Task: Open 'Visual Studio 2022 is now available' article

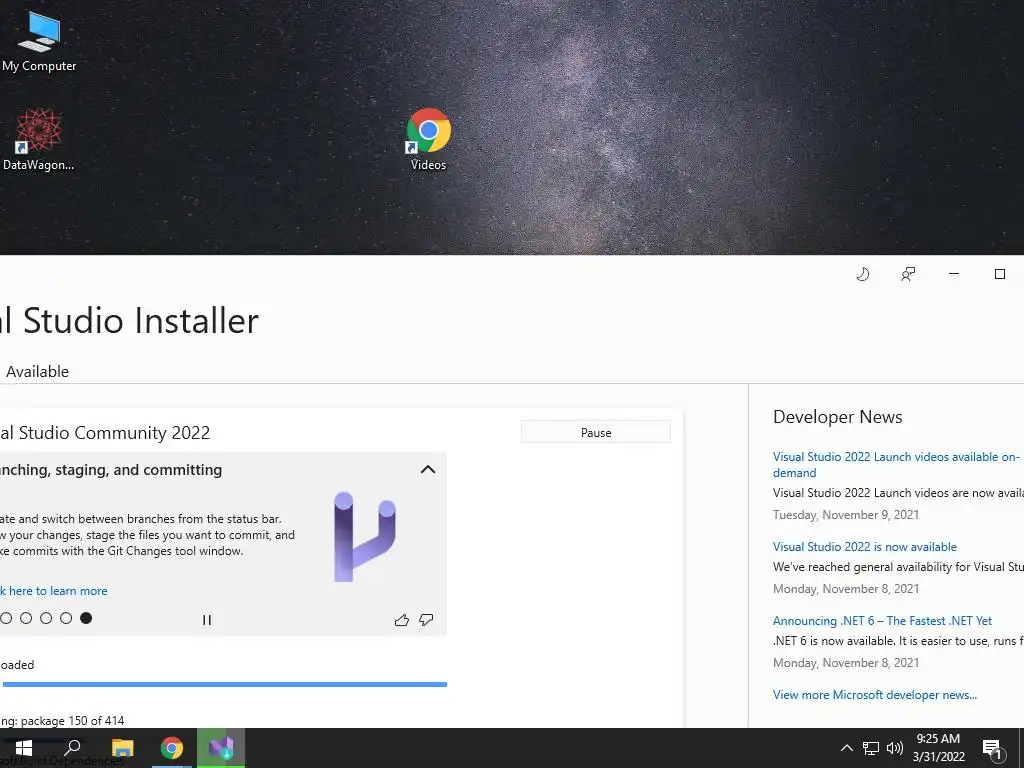Action: point(865,547)
